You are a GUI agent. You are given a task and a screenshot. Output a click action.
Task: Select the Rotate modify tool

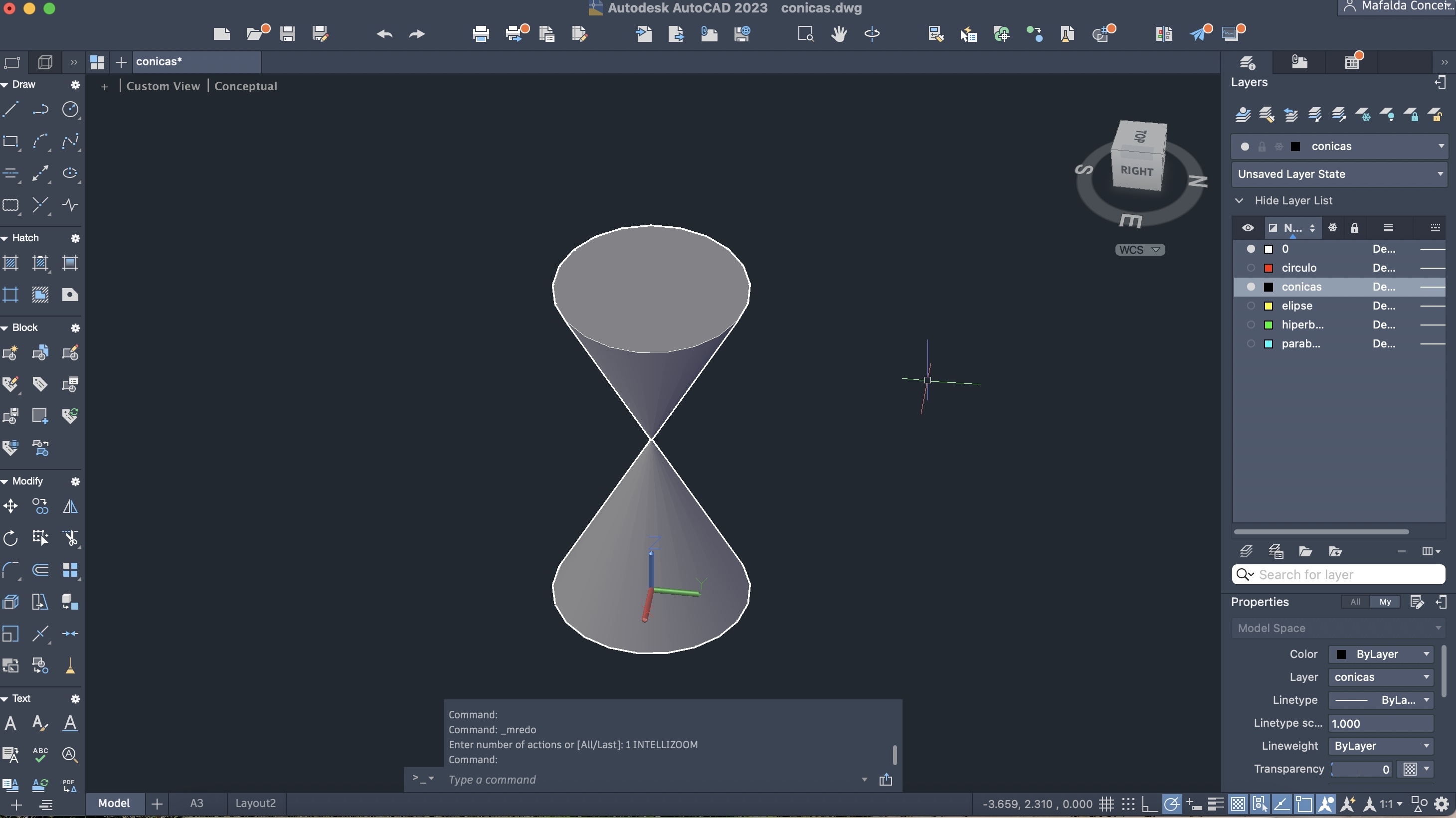[x=11, y=538]
